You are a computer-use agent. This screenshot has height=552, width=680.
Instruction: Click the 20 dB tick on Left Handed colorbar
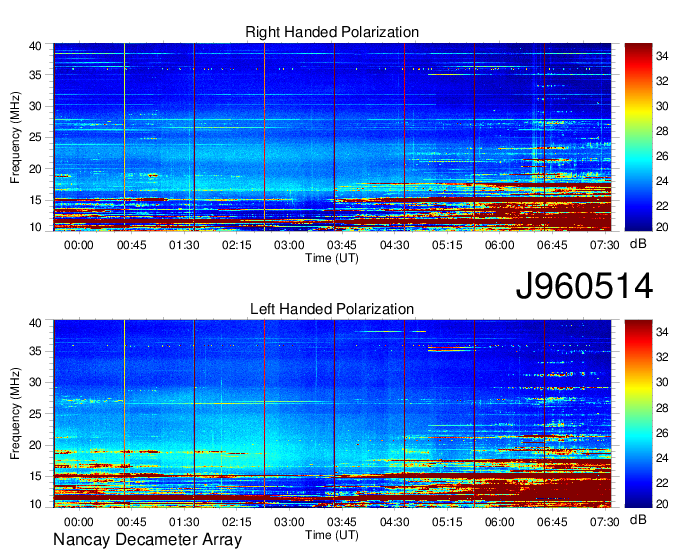pos(662,504)
